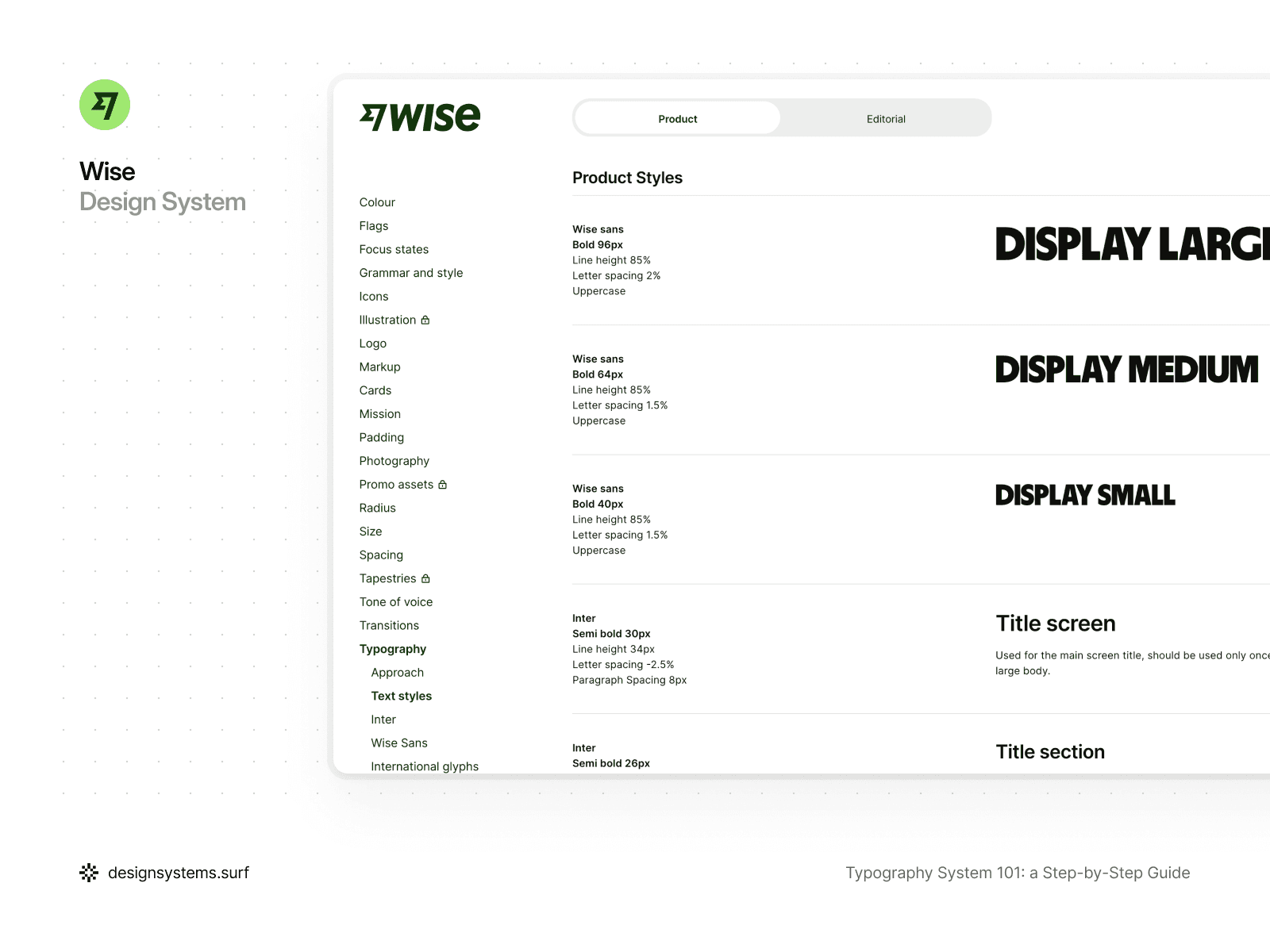Open Markup in the sidebar
This screenshot has width=1270, height=952.
pyautogui.click(x=379, y=367)
